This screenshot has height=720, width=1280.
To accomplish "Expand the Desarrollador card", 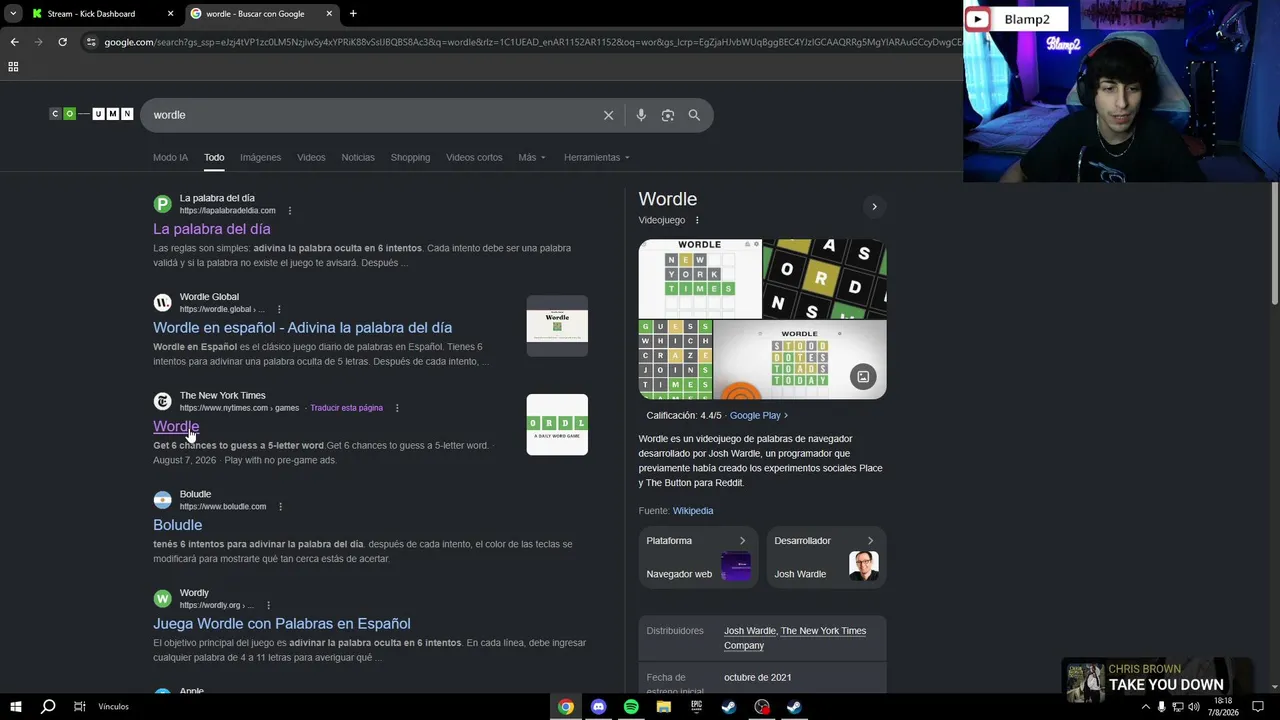I will pos(826,557).
